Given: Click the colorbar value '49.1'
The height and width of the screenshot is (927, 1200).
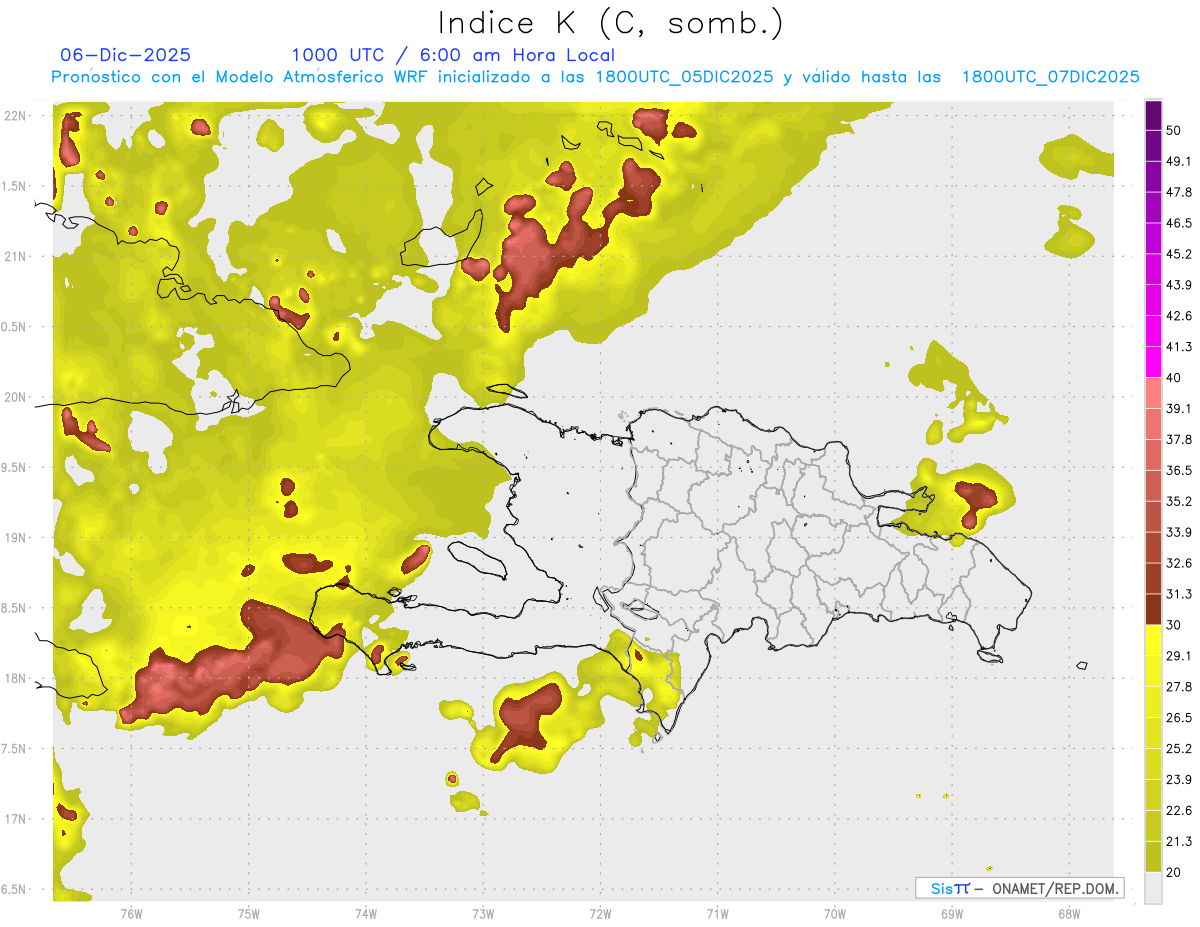Looking at the screenshot, I should pos(1179,161).
